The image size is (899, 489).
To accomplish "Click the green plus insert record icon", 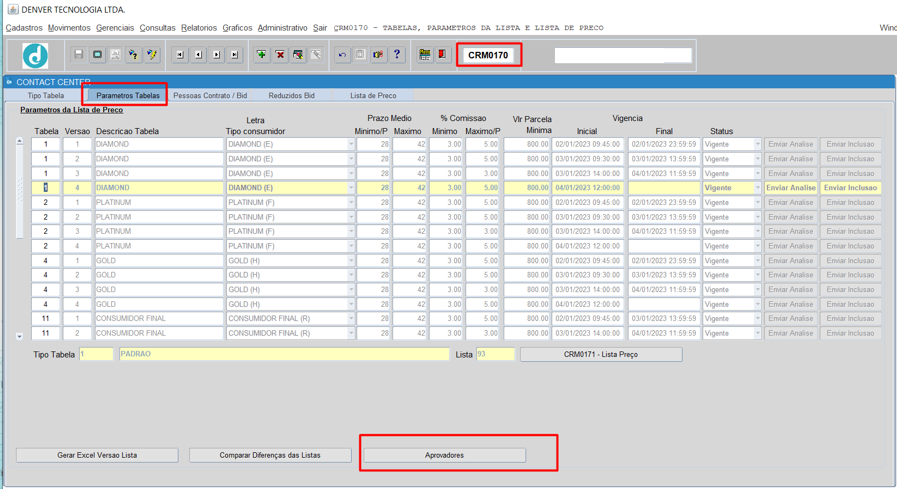I will pyautogui.click(x=261, y=54).
